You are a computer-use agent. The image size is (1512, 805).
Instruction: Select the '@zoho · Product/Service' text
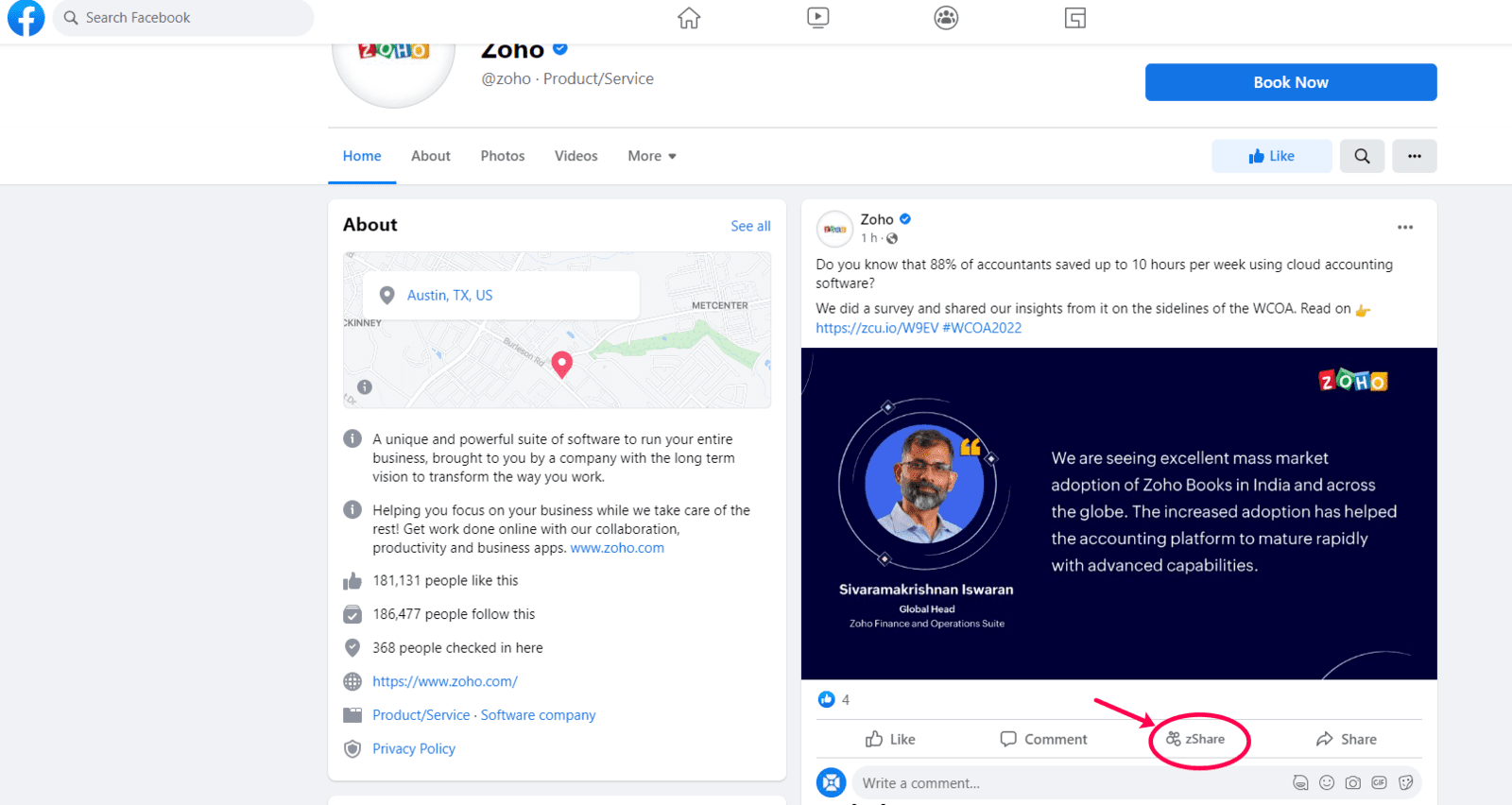pyautogui.click(x=568, y=78)
